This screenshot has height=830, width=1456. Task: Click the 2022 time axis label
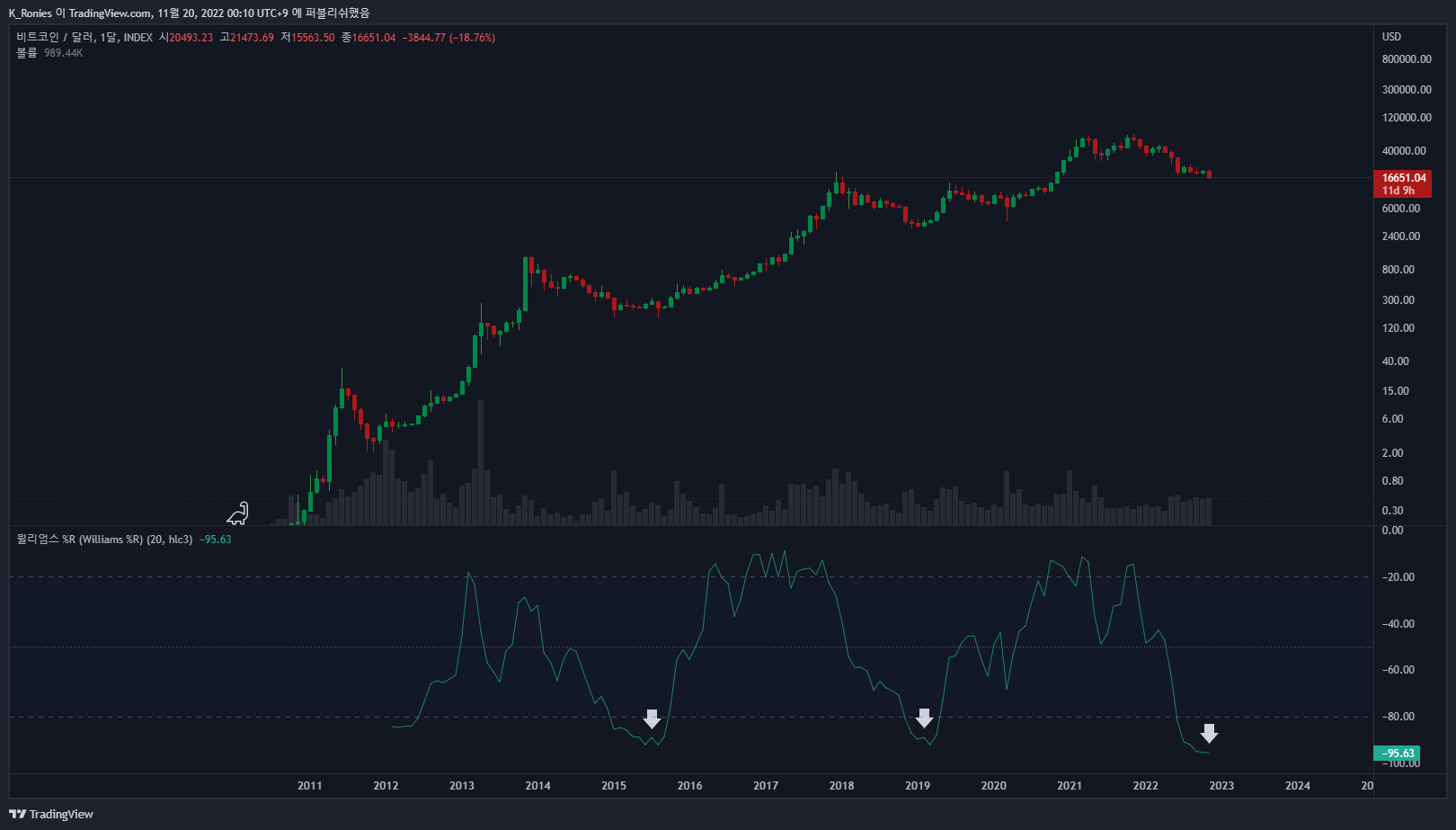tap(1146, 786)
